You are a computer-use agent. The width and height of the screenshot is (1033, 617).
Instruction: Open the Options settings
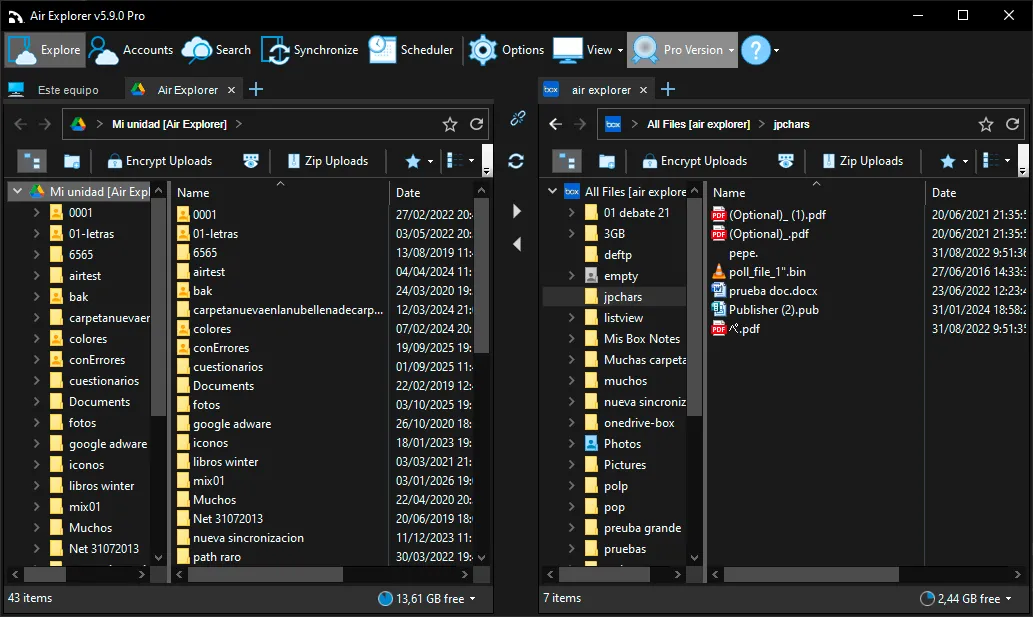pos(506,50)
